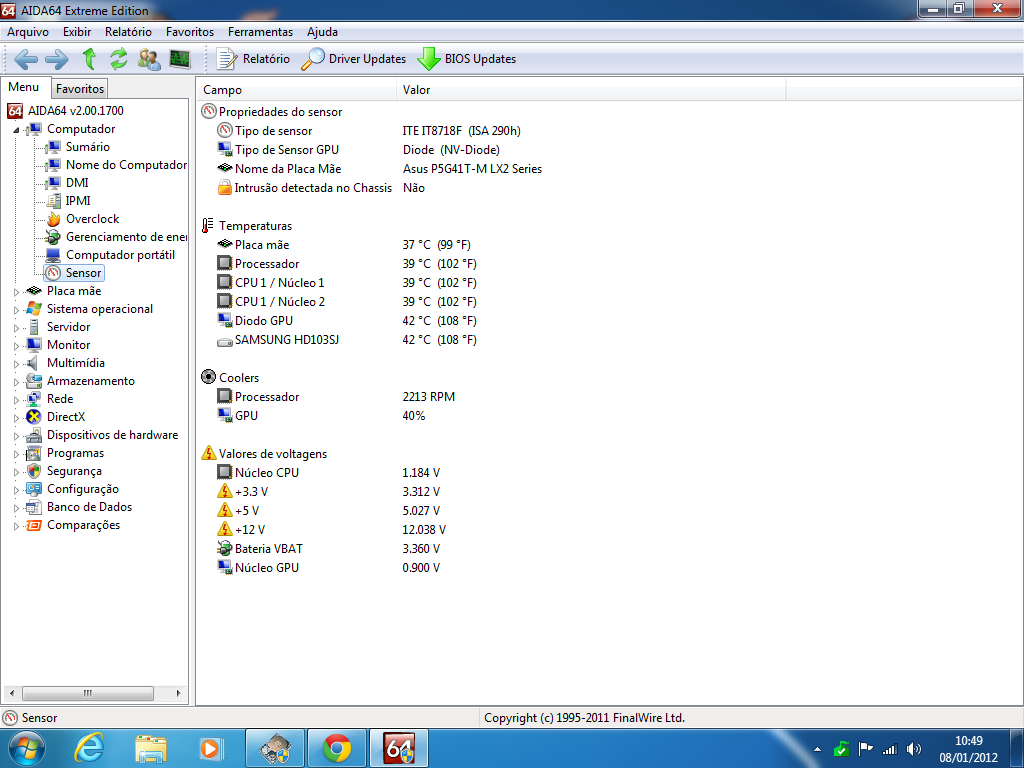The width and height of the screenshot is (1024, 768).
Task: Expand the Monitor tree node
Action: click(x=16, y=346)
